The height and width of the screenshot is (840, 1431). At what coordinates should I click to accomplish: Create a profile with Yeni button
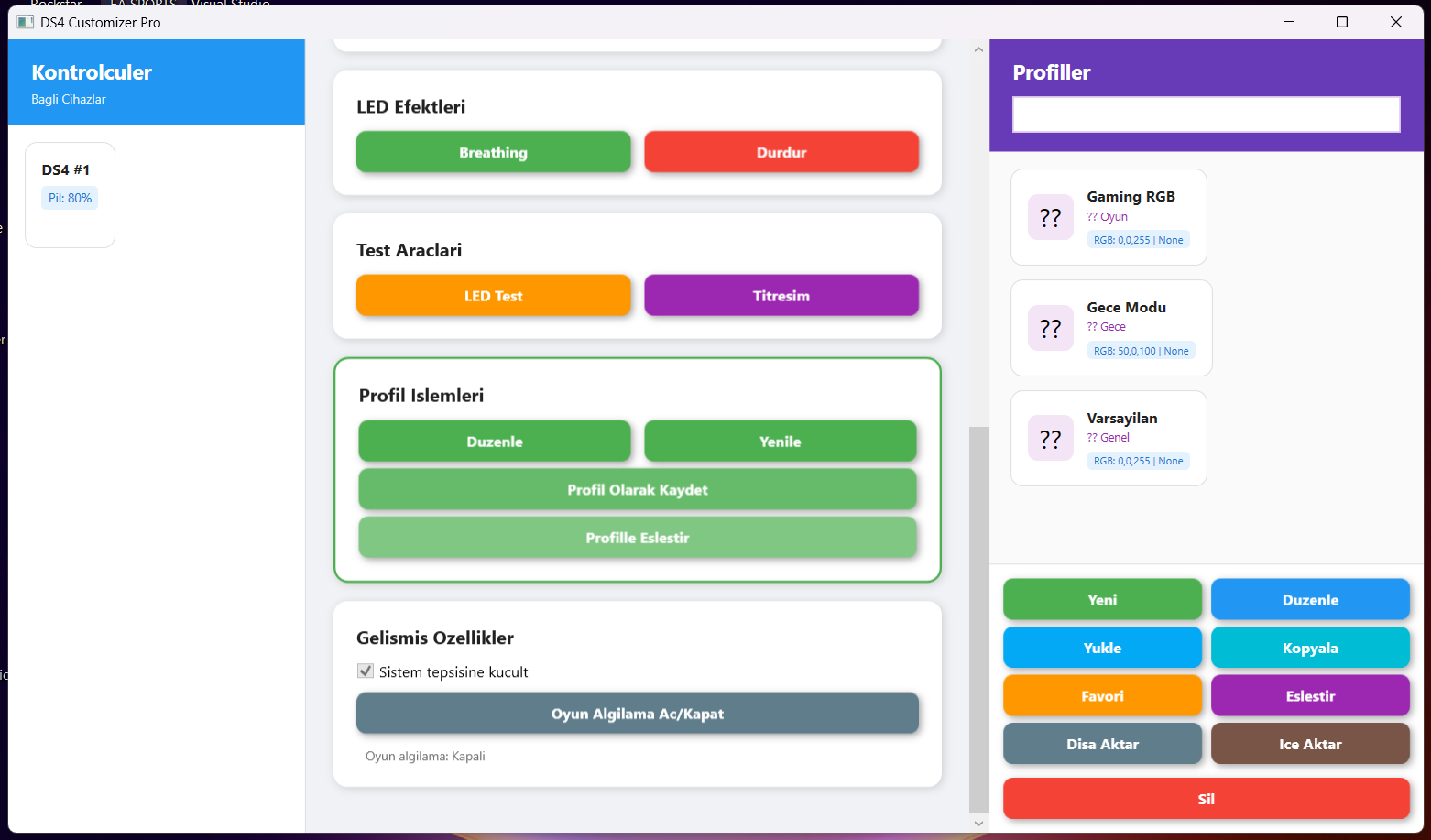point(1103,600)
